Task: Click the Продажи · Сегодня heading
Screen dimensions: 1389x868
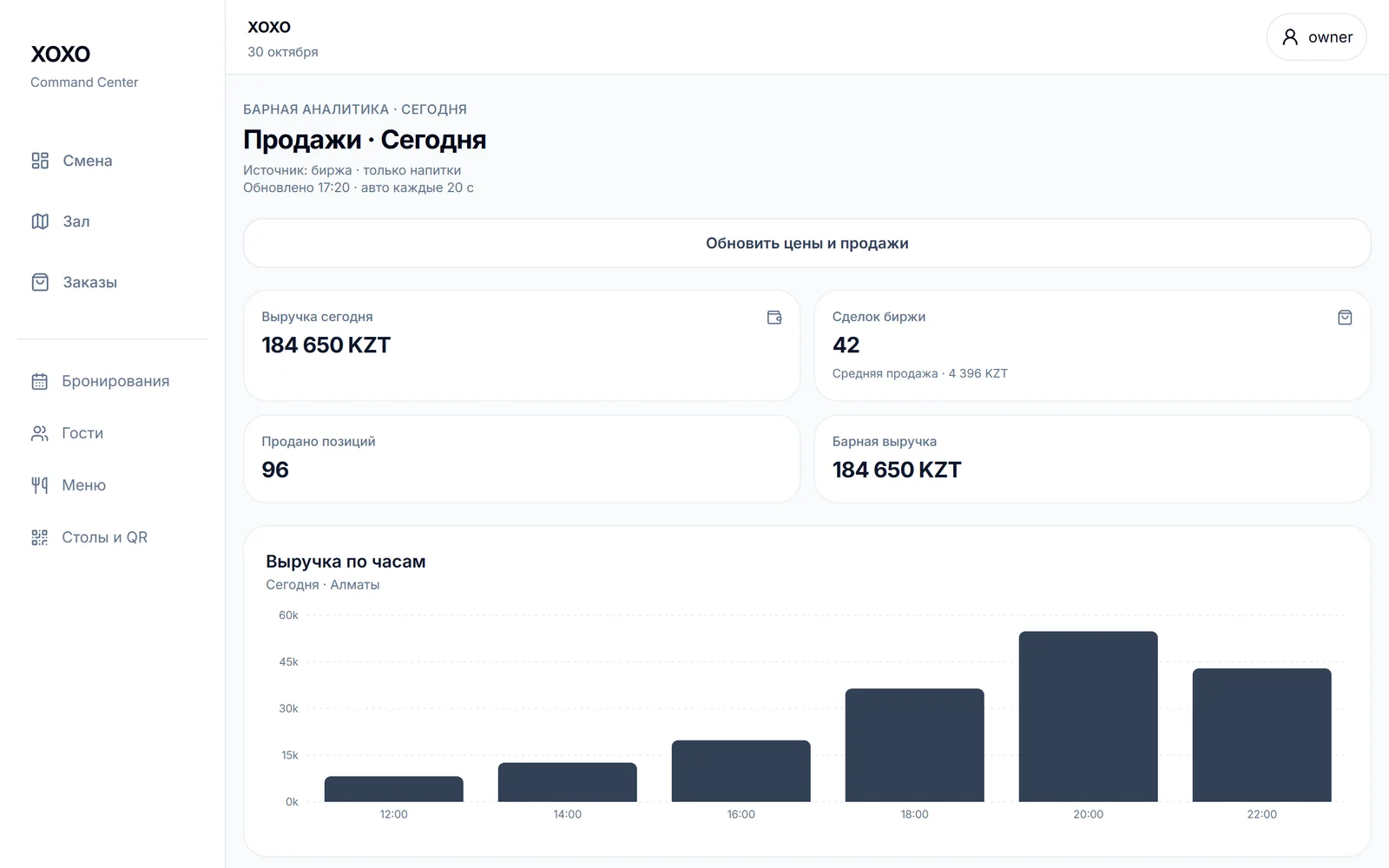Action: pos(365,140)
